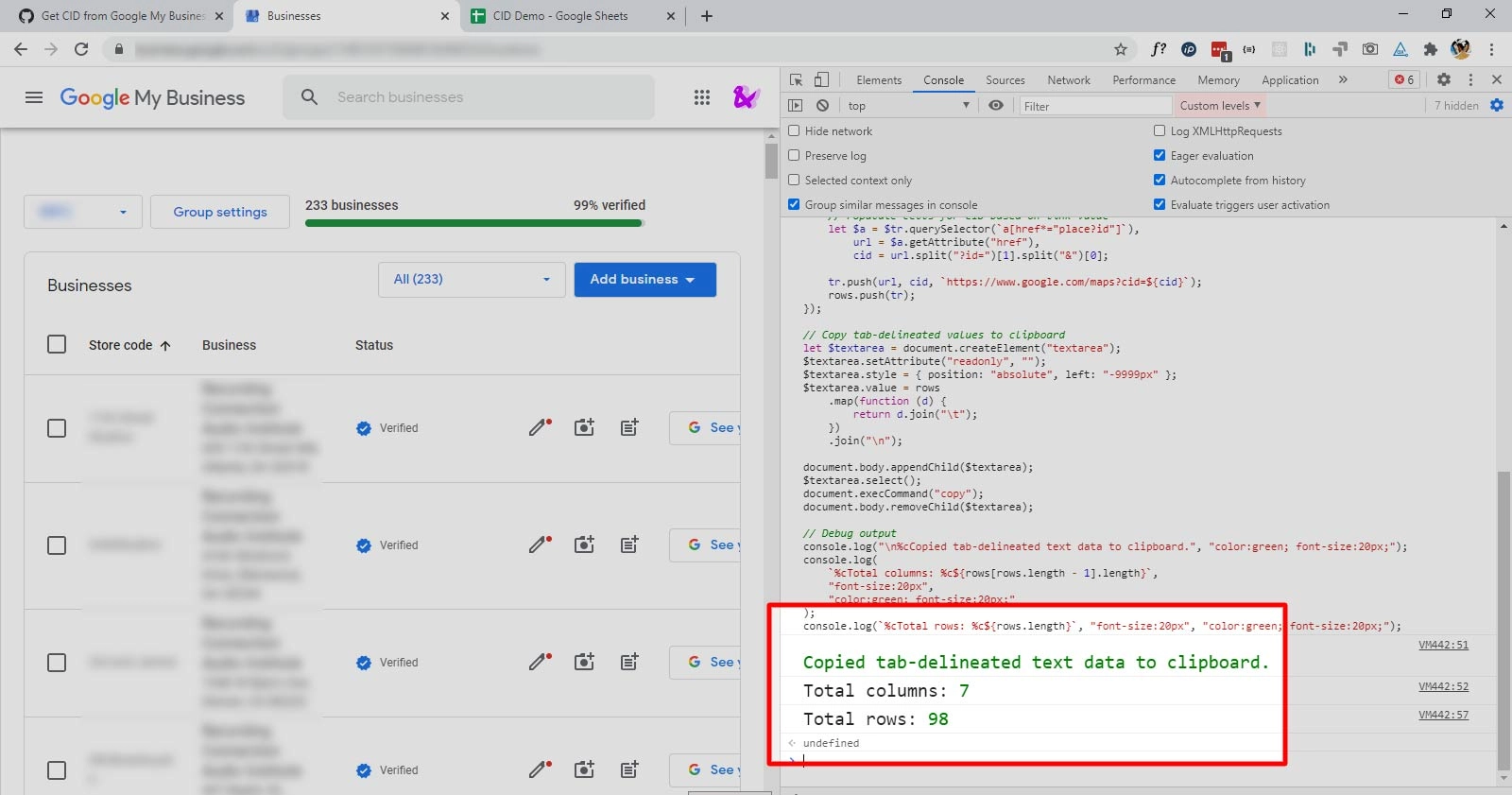The height and width of the screenshot is (795, 1512).
Task: Click the edit pencil icon in the first business row
Action: tap(540, 427)
